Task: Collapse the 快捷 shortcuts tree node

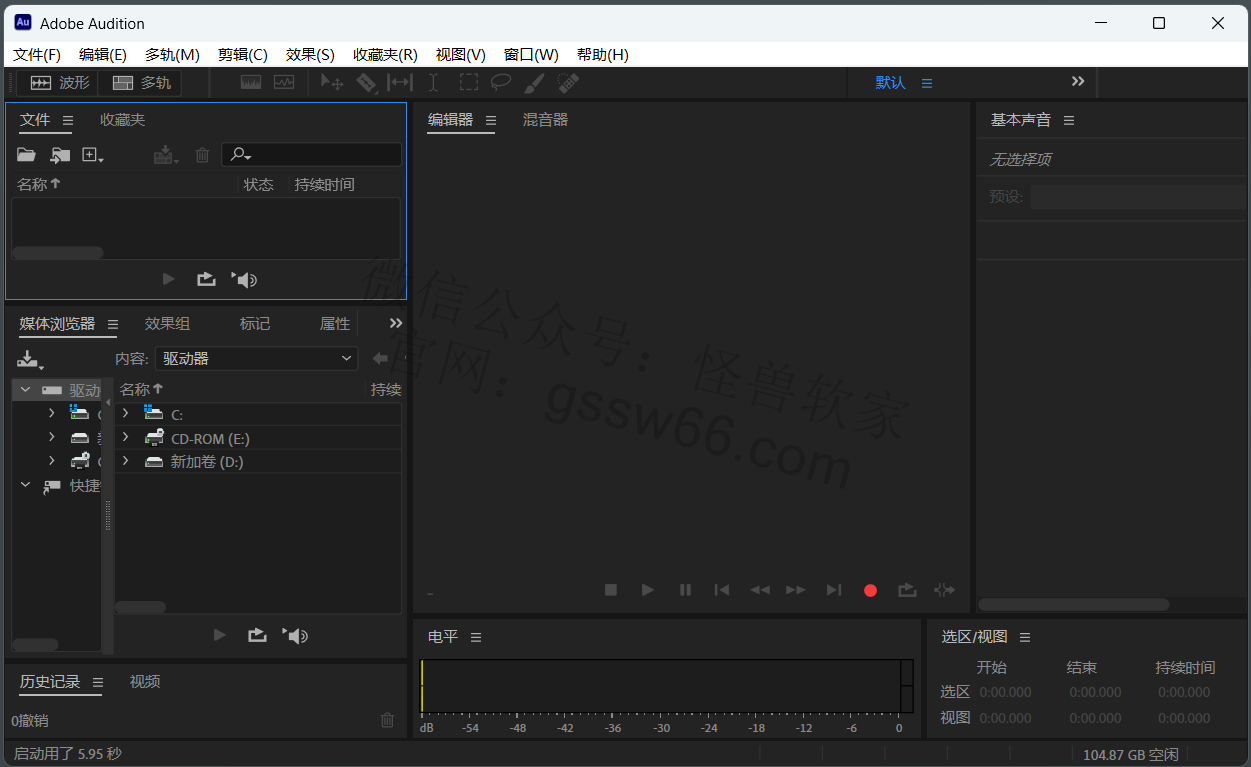Action: 26,485
